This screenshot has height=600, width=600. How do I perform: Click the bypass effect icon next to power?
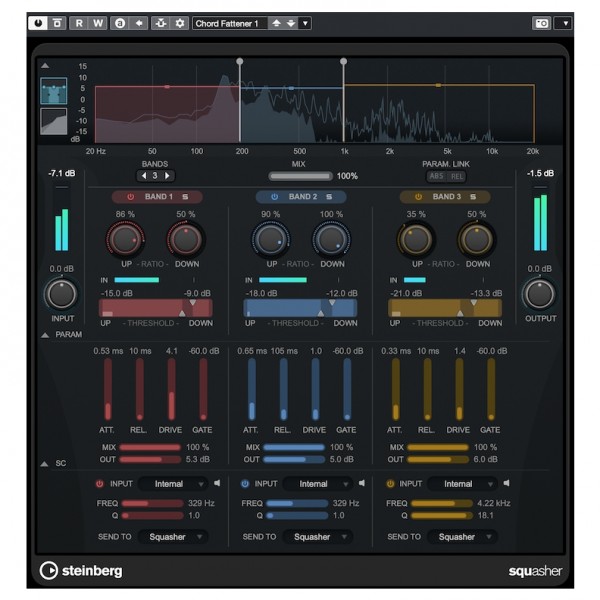[57, 23]
